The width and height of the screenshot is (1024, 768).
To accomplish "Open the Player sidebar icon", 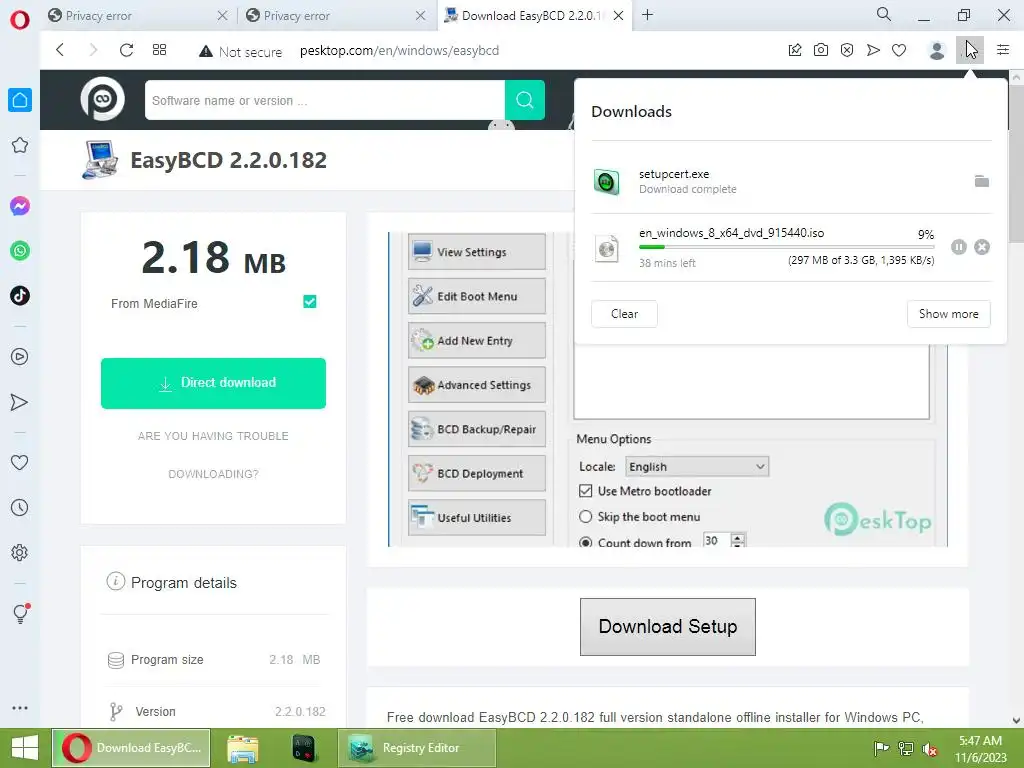I will [x=20, y=357].
